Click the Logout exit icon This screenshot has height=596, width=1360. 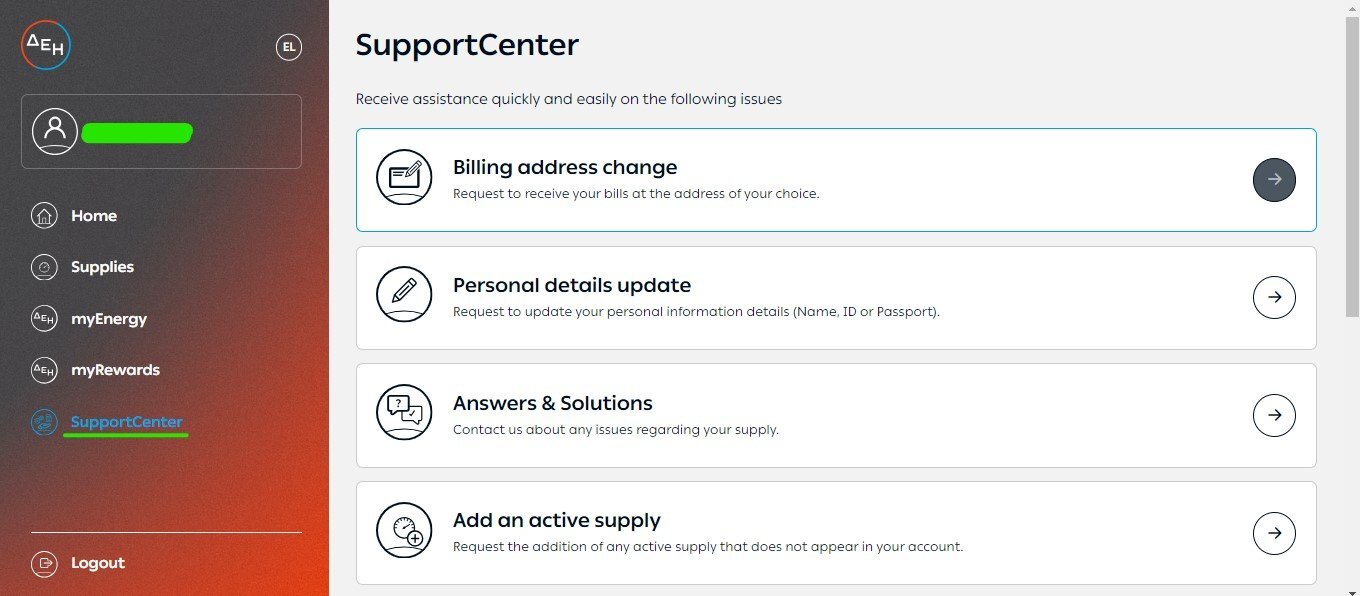click(x=44, y=563)
